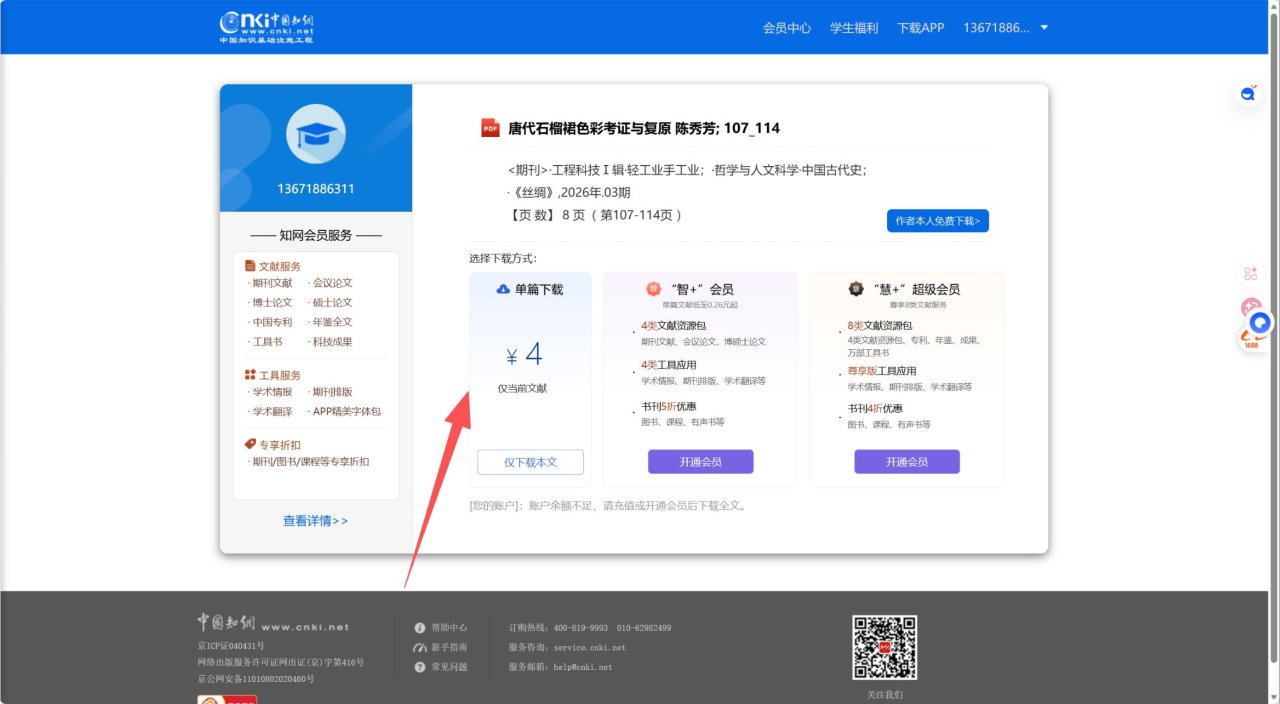Open 学术翻译 in sidebar tools

pyautogui.click(x=272, y=411)
